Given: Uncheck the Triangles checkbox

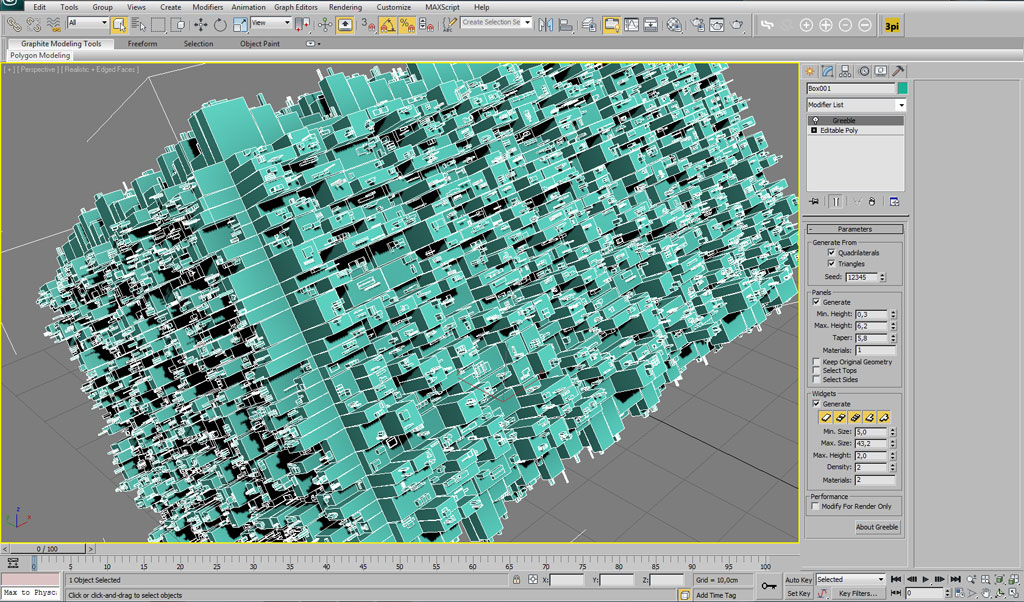Looking at the screenshot, I should coord(831,263).
